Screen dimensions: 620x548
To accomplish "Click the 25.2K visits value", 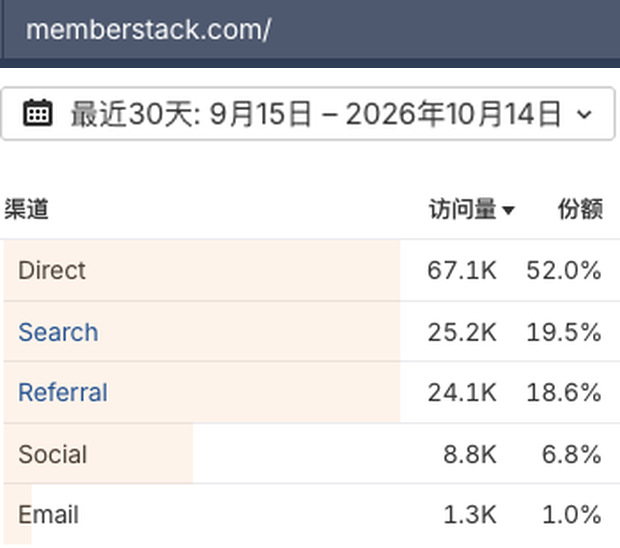I will tap(462, 332).
